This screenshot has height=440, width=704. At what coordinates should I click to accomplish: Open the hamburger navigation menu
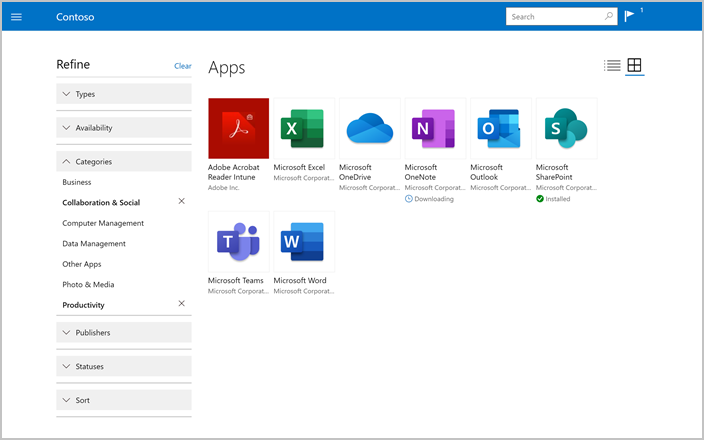pos(16,17)
